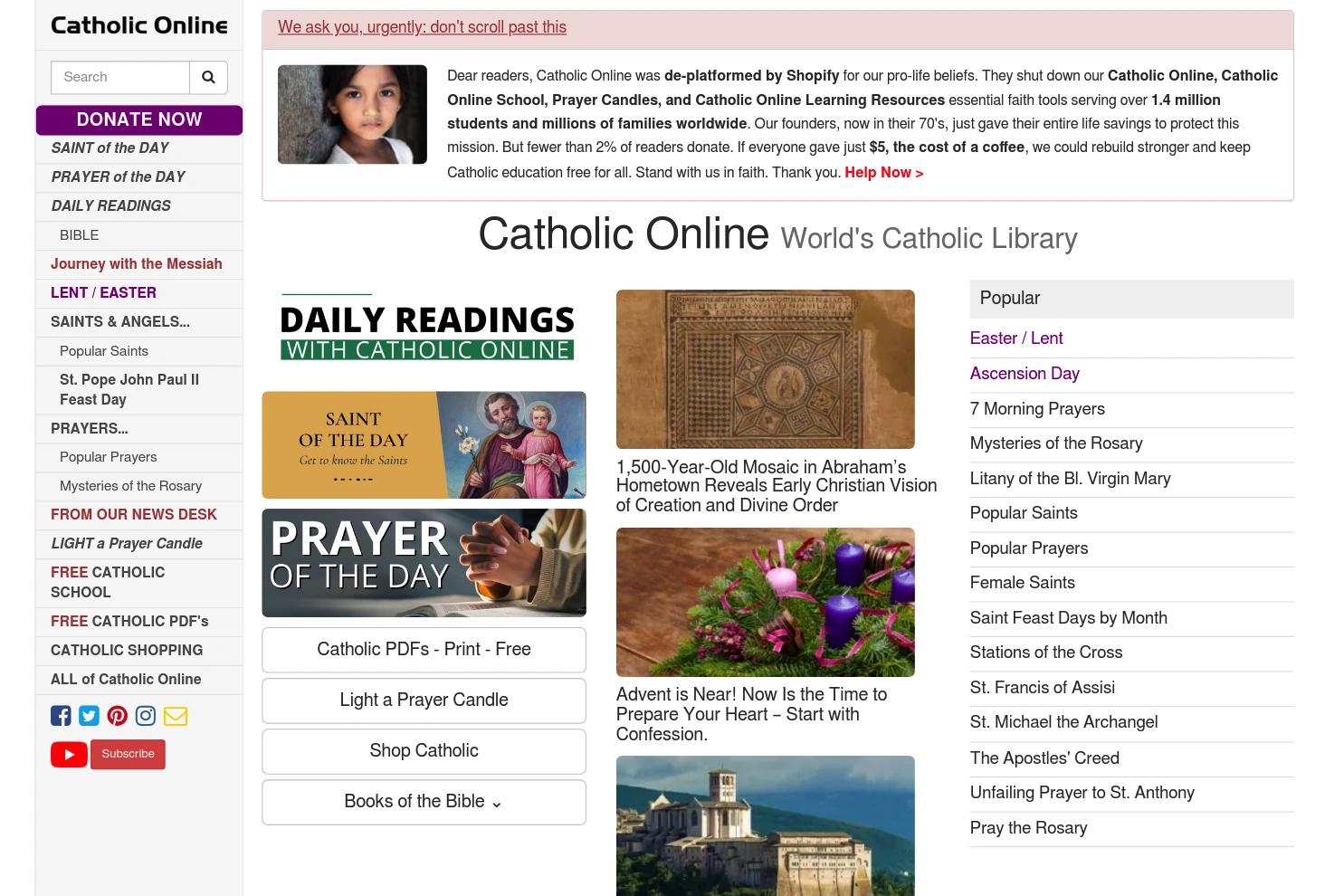The width and height of the screenshot is (1344, 896).
Task: Click the urgent "don't scroll past this" link
Action: [x=422, y=27]
